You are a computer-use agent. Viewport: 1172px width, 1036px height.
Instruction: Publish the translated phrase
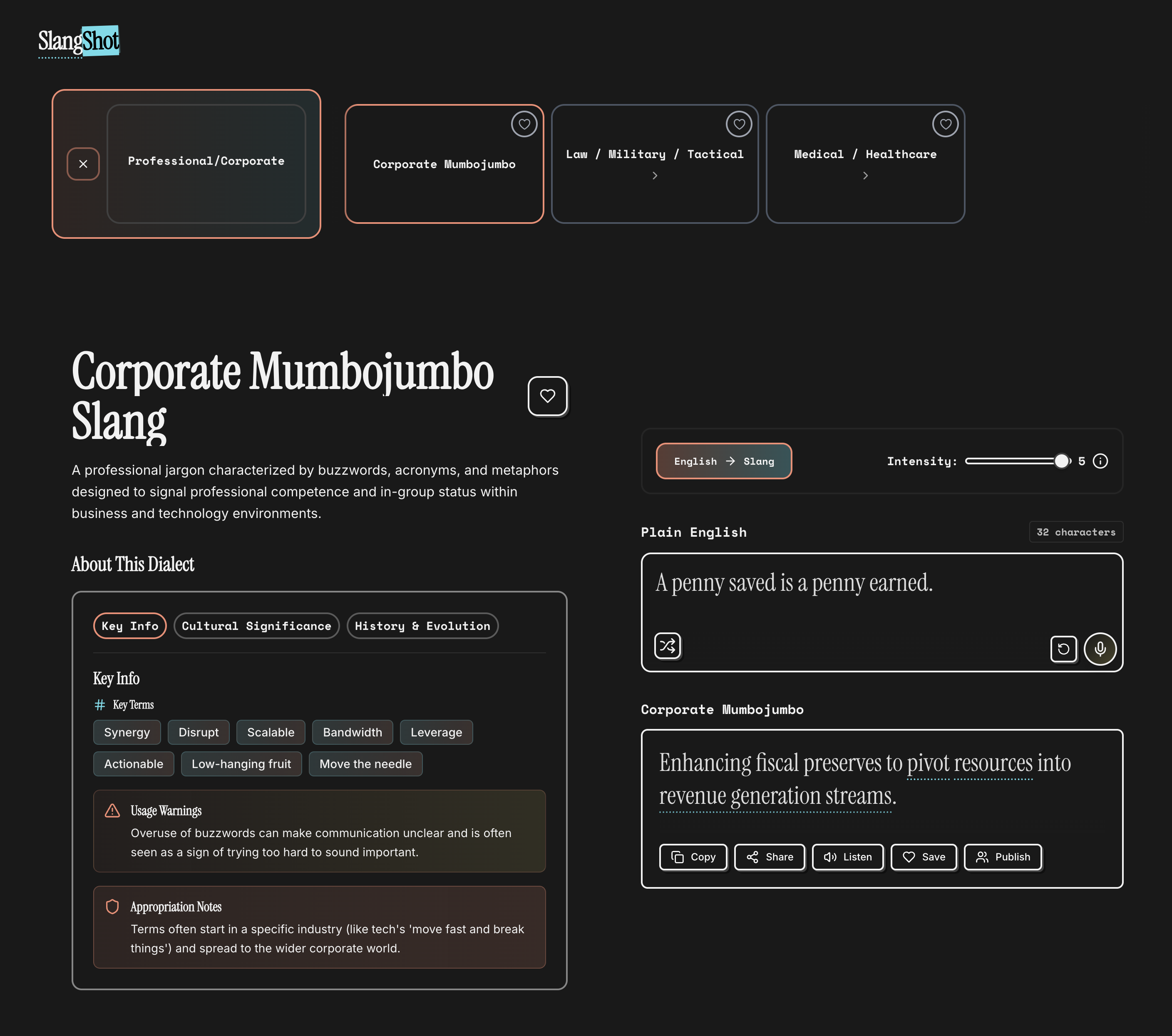1002,857
